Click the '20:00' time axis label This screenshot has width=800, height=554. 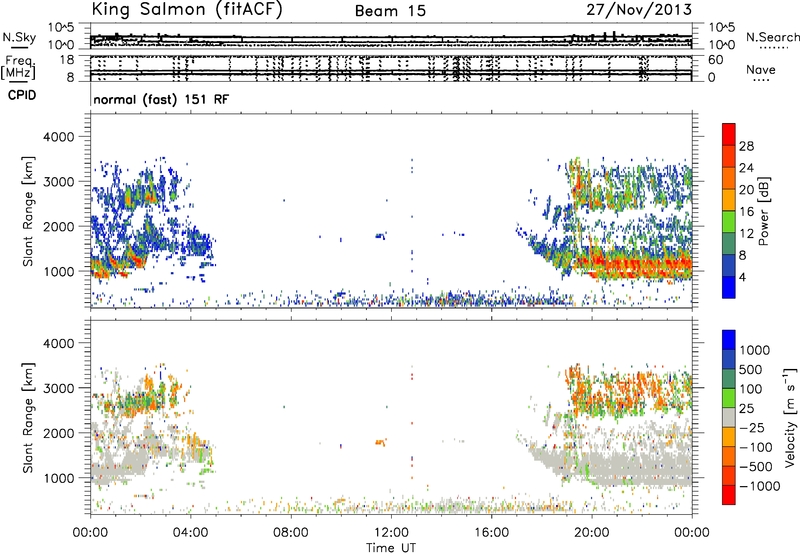[591, 533]
